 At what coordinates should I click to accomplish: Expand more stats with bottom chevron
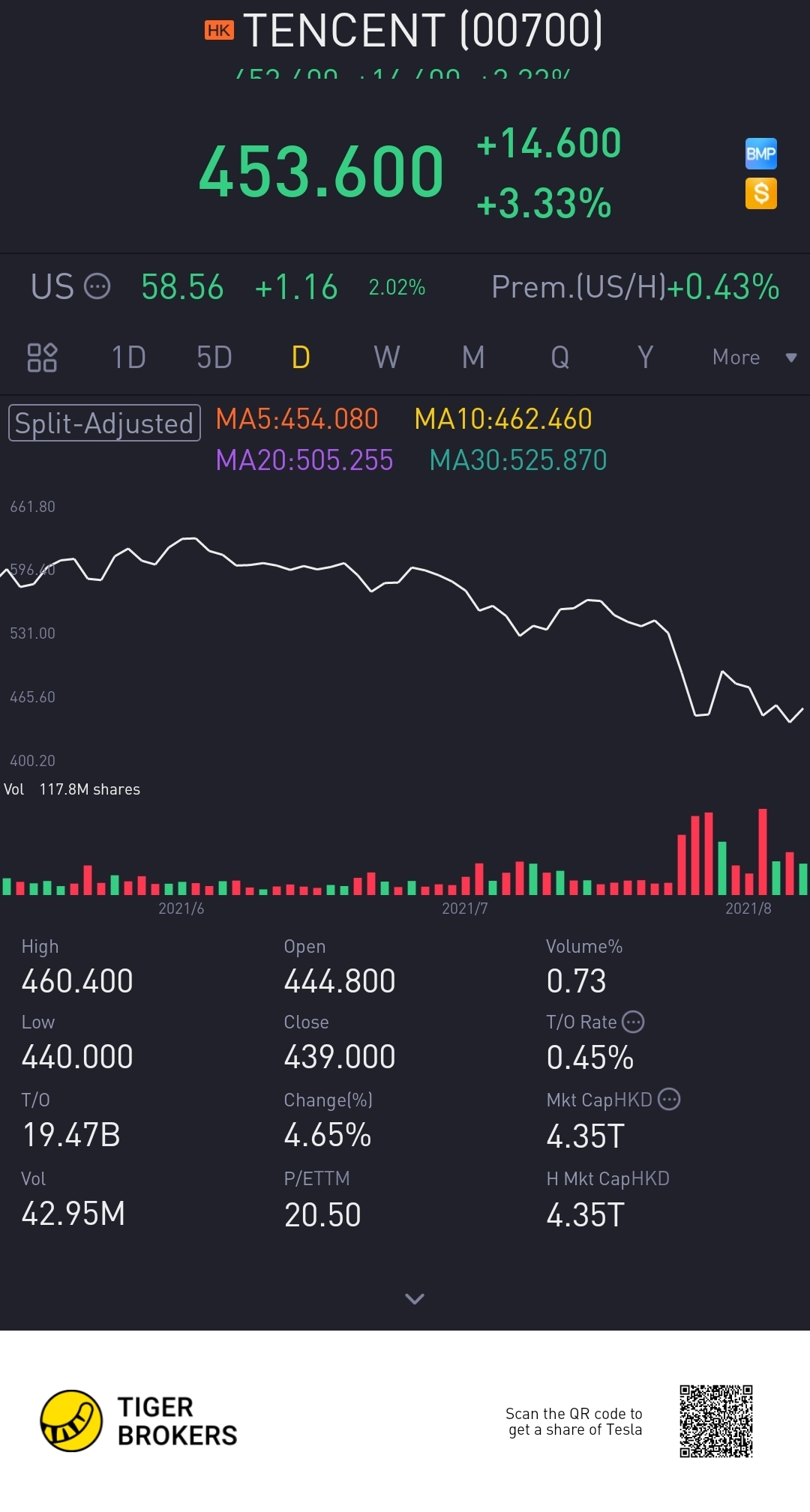coord(415,1298)
